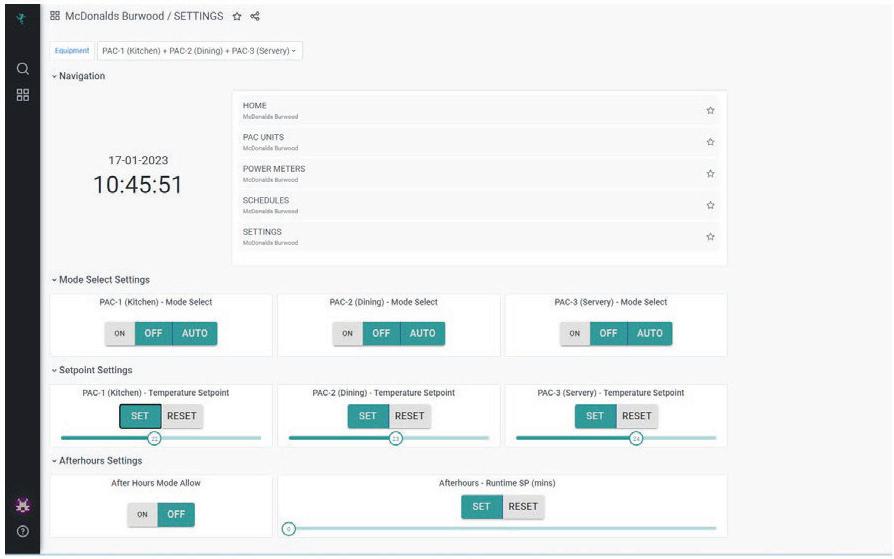
Task: Click RESET for PAC-3 (Servery) temperature setpoint
Action: click(637, 416)
